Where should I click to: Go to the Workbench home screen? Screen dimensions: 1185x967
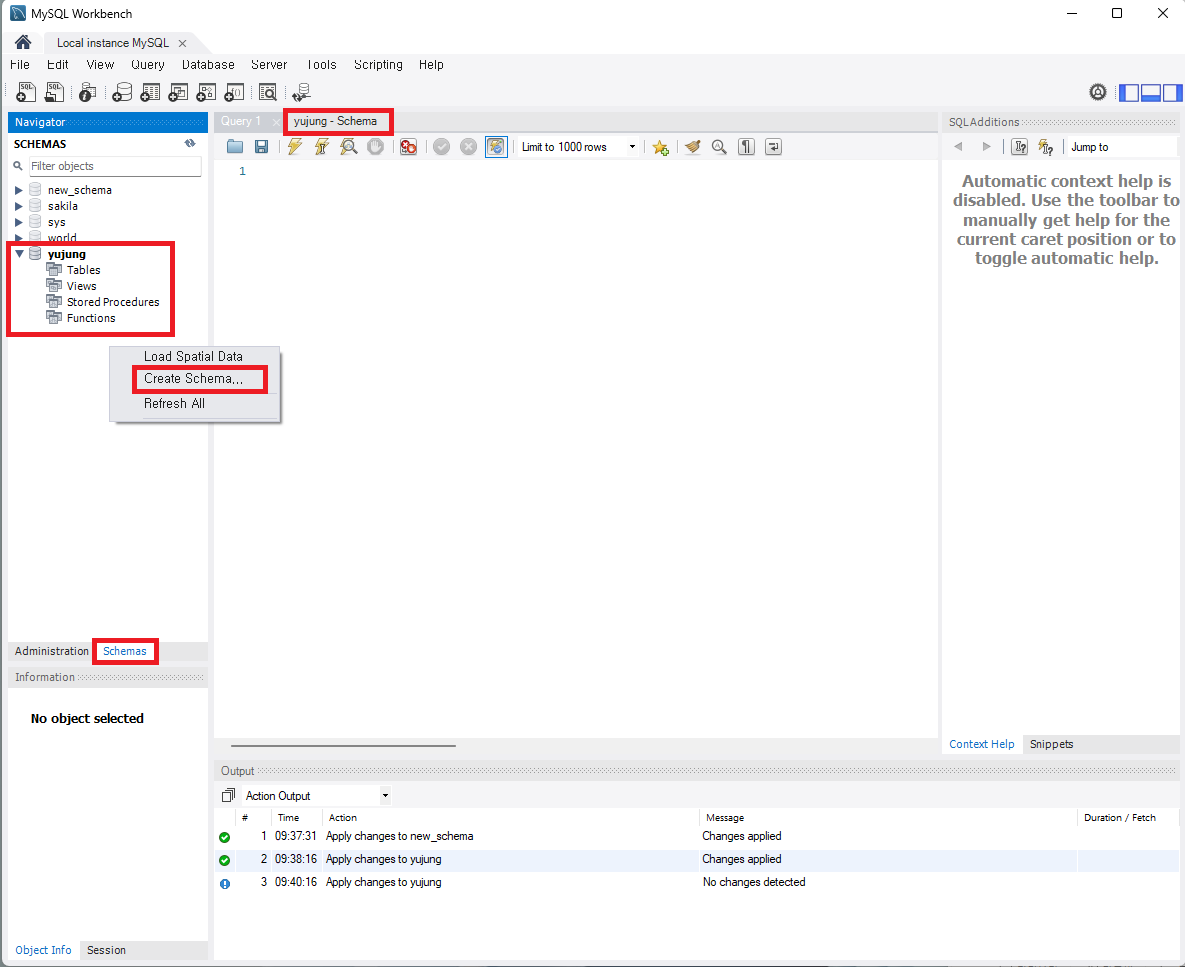23,42
